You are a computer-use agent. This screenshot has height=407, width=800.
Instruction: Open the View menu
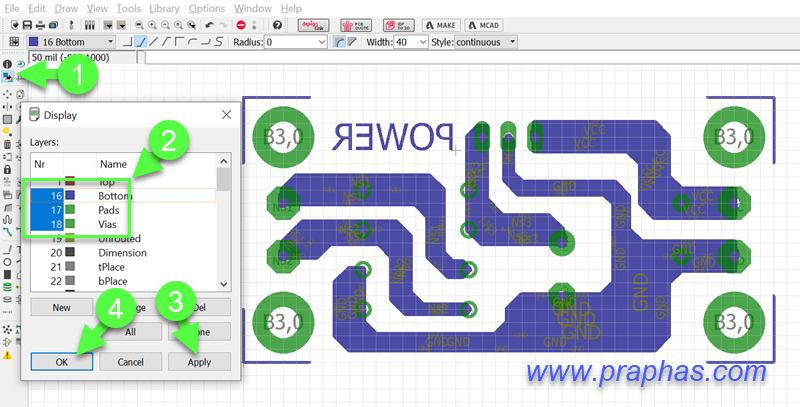click(x=97, y=9)
